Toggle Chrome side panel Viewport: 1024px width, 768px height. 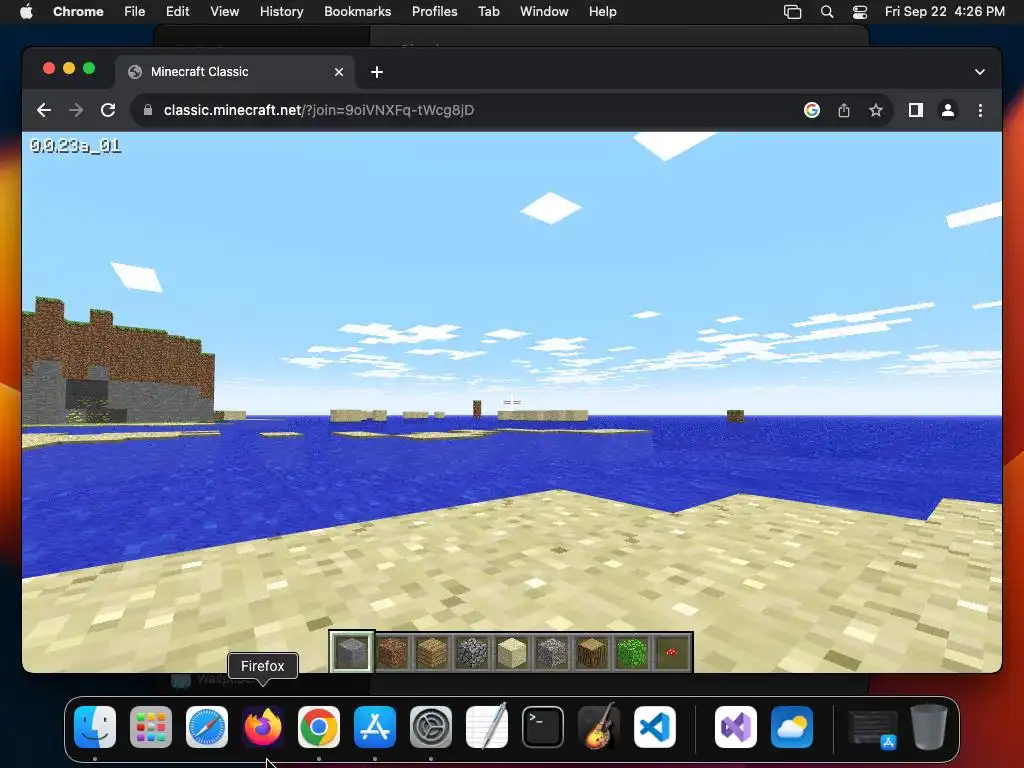(916, 110)
